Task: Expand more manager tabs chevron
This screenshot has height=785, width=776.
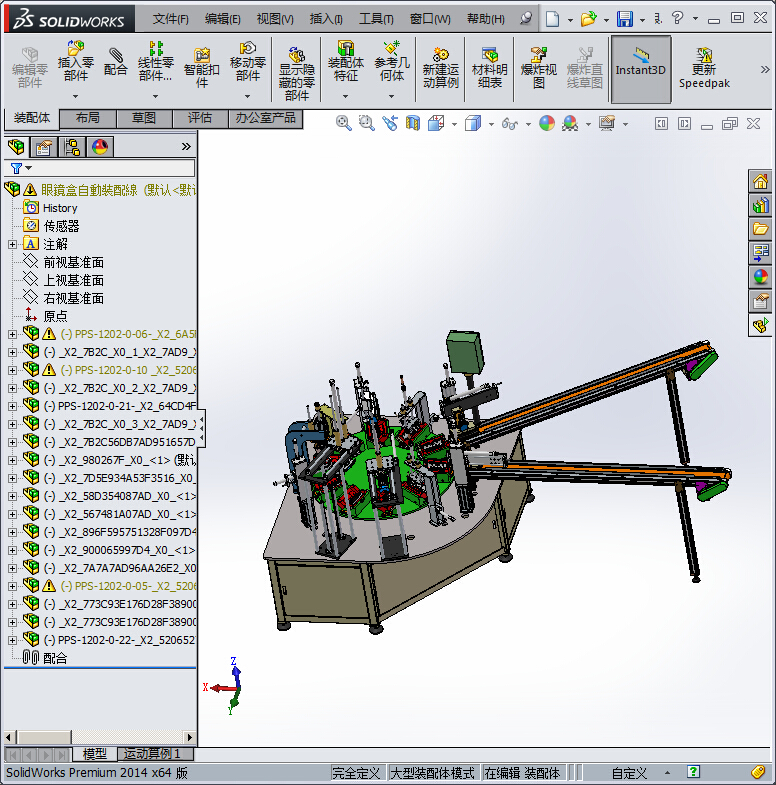Action: [186, 147]
